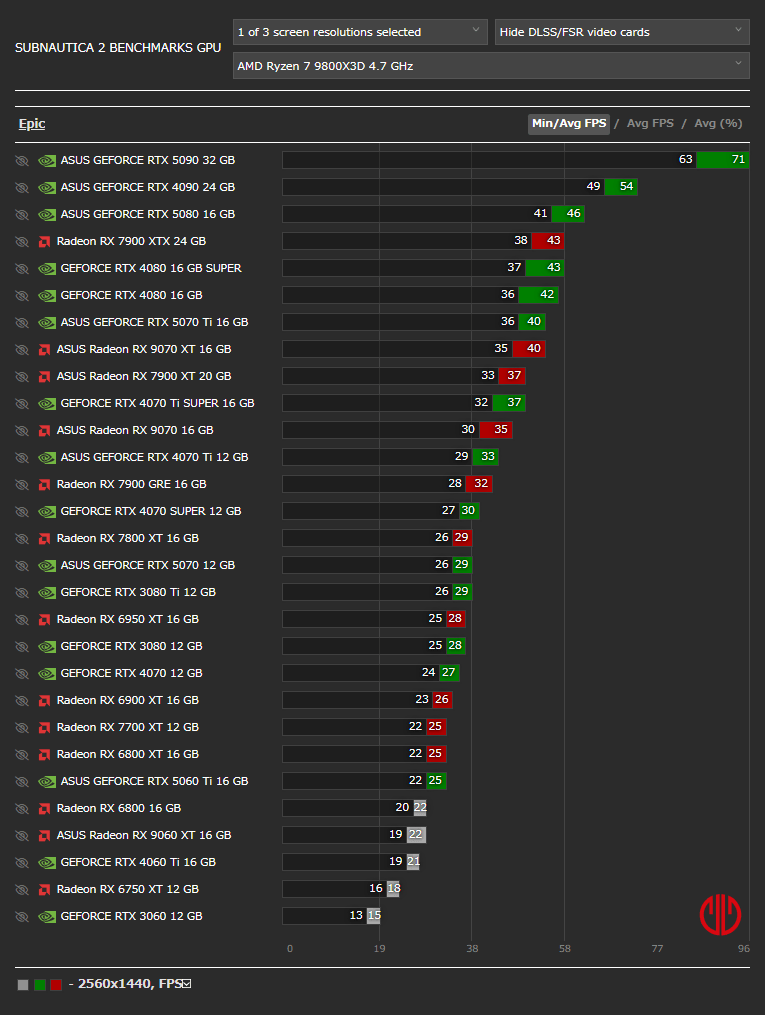Click AMD logo beside Radeon RX 6800 XT 16 GB
Screen dimensions: 765x1015
coord(44,755)
